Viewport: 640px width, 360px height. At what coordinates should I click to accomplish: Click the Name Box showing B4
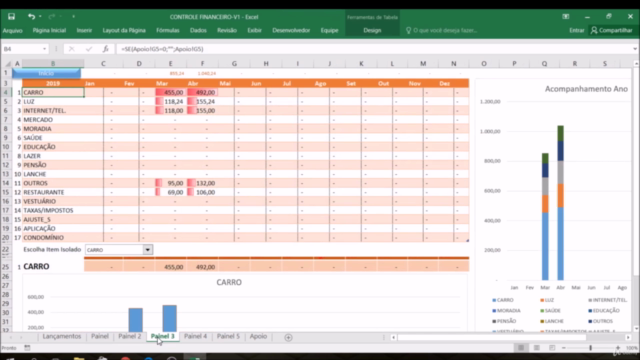21,49
